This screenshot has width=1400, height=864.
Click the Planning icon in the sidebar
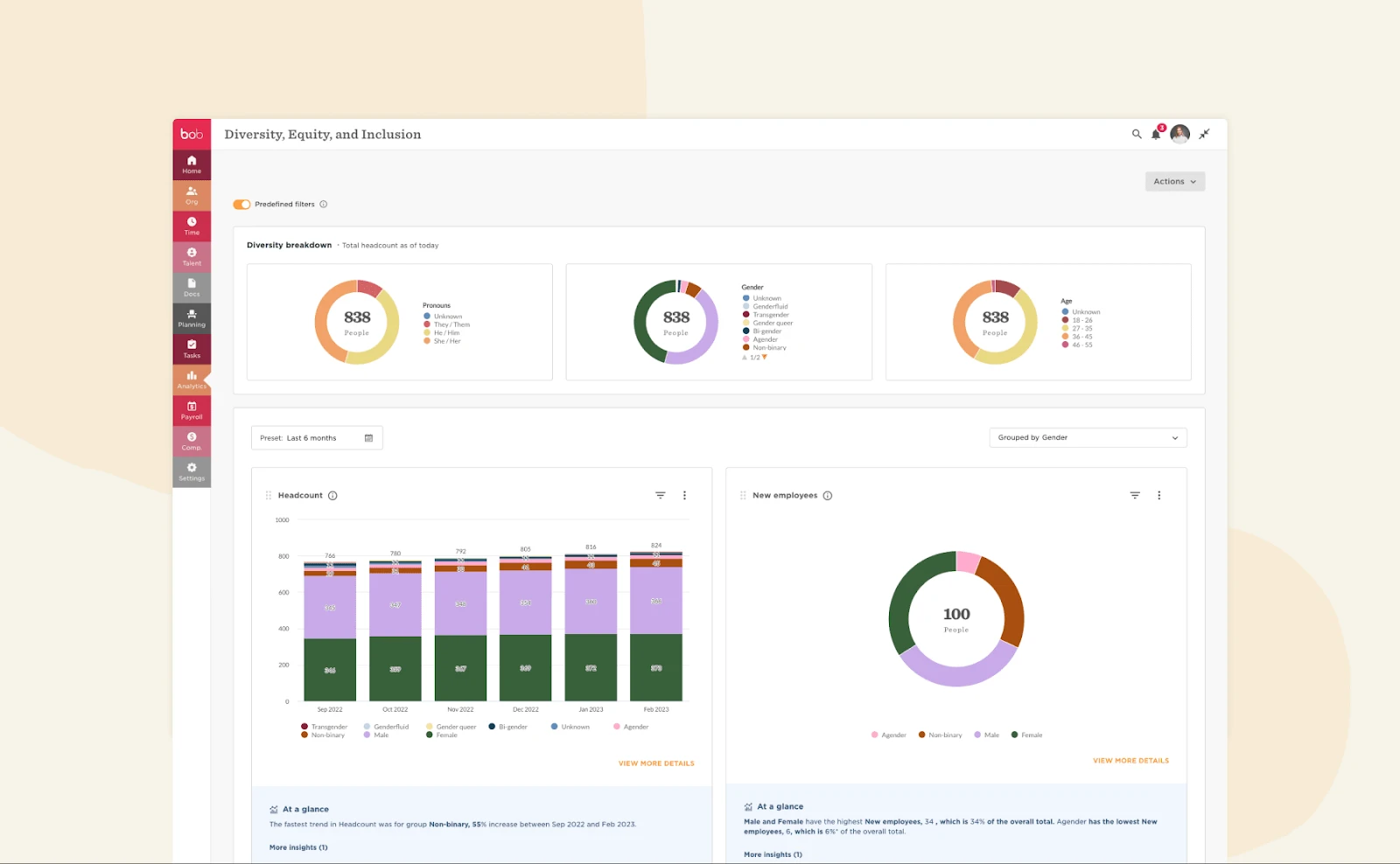(x=191, y=318)
